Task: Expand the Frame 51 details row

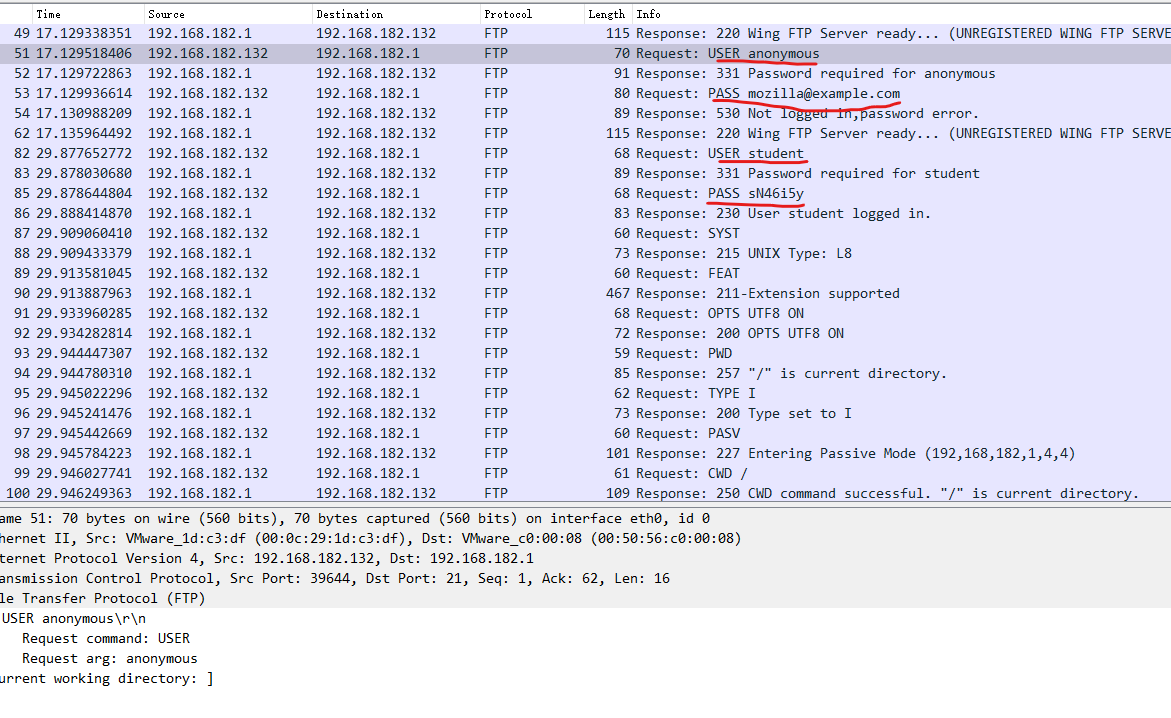Action: point(586,519)
